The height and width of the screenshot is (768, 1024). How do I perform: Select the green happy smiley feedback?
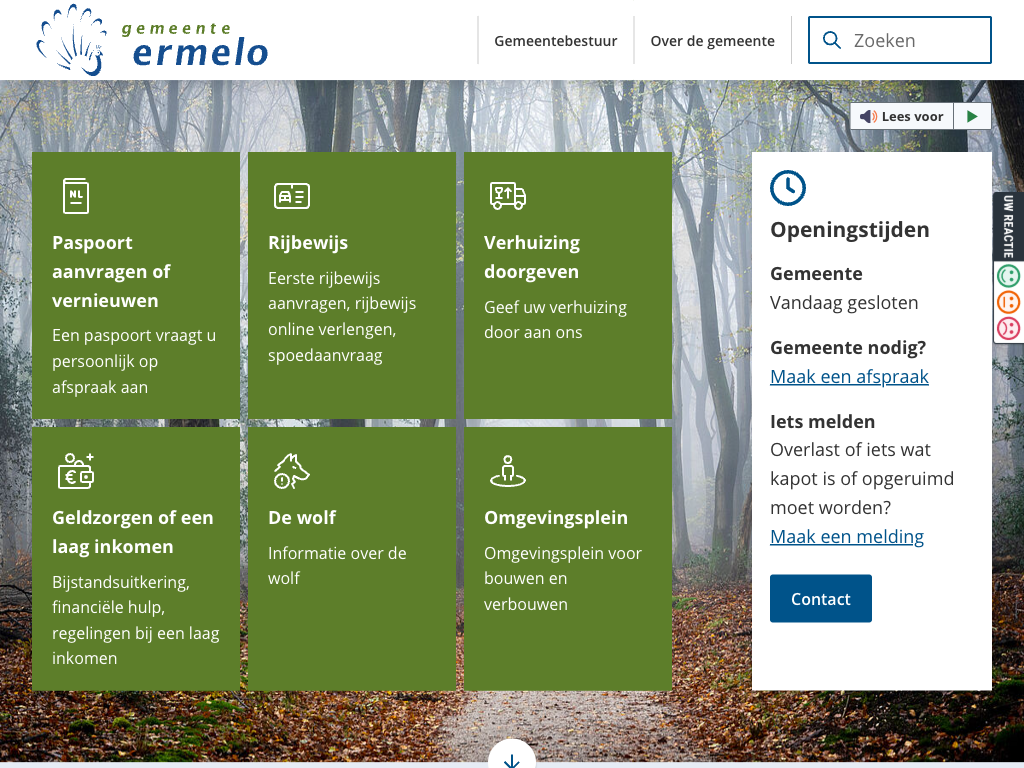[1008, 276]
